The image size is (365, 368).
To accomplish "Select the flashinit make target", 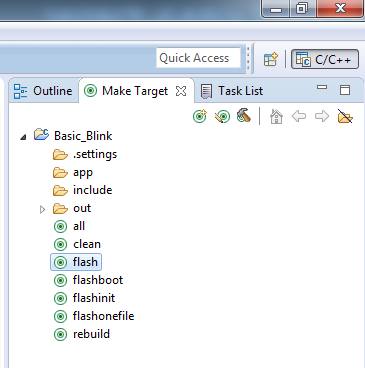I will (x=84, y=298).
